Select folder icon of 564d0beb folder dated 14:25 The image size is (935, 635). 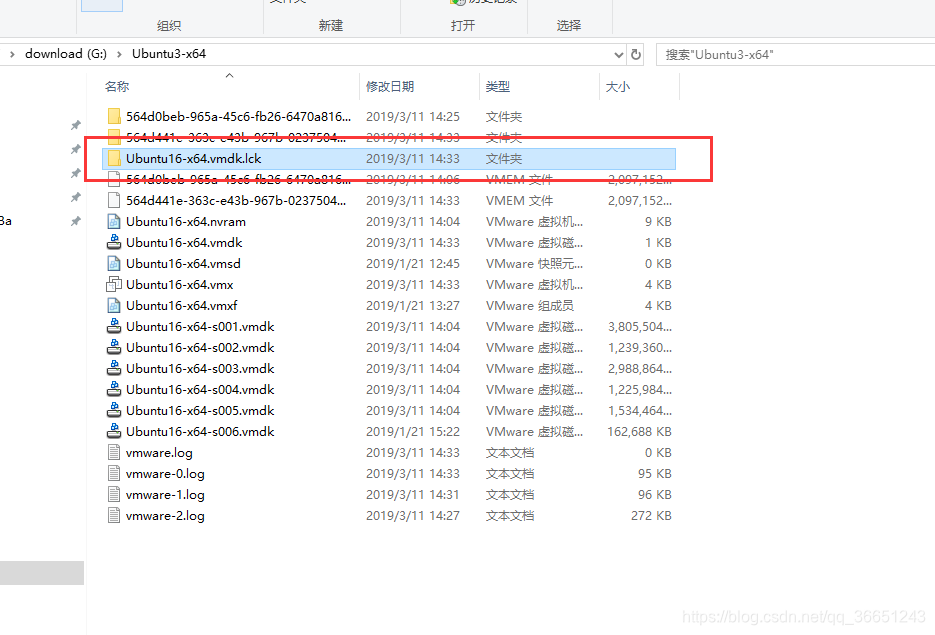(114, 116)
